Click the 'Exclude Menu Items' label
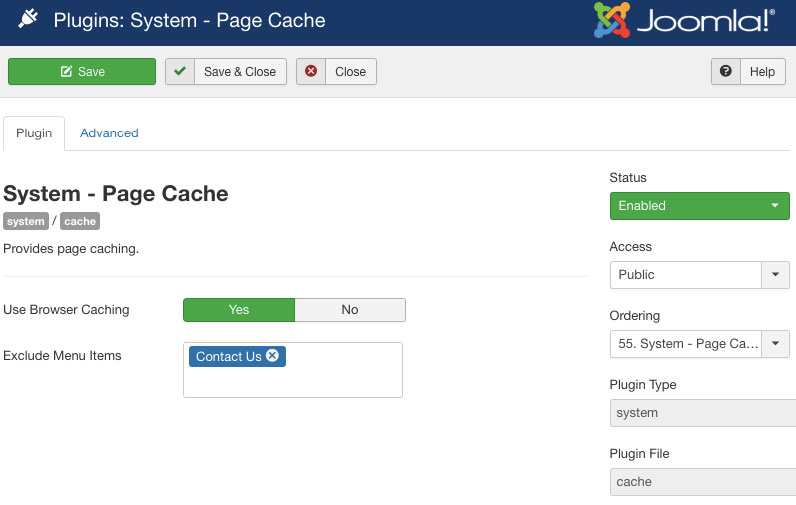The image size is (796, 505). (62, 356)
